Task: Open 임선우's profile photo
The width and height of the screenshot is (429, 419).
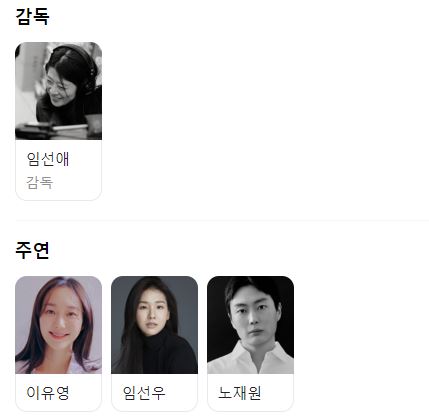Action: (154, 325)
